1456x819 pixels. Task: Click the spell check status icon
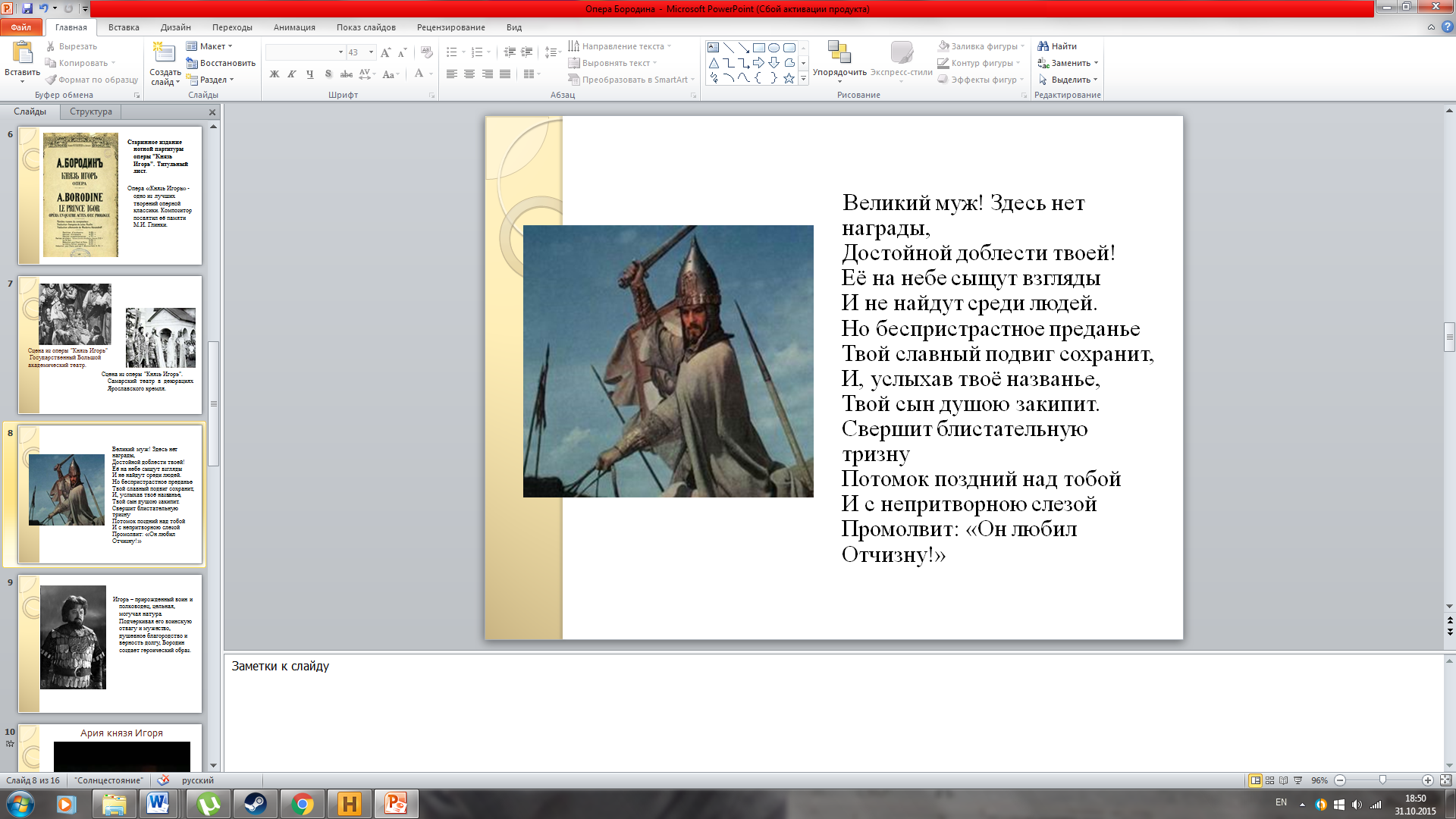[x=163, y=780]
